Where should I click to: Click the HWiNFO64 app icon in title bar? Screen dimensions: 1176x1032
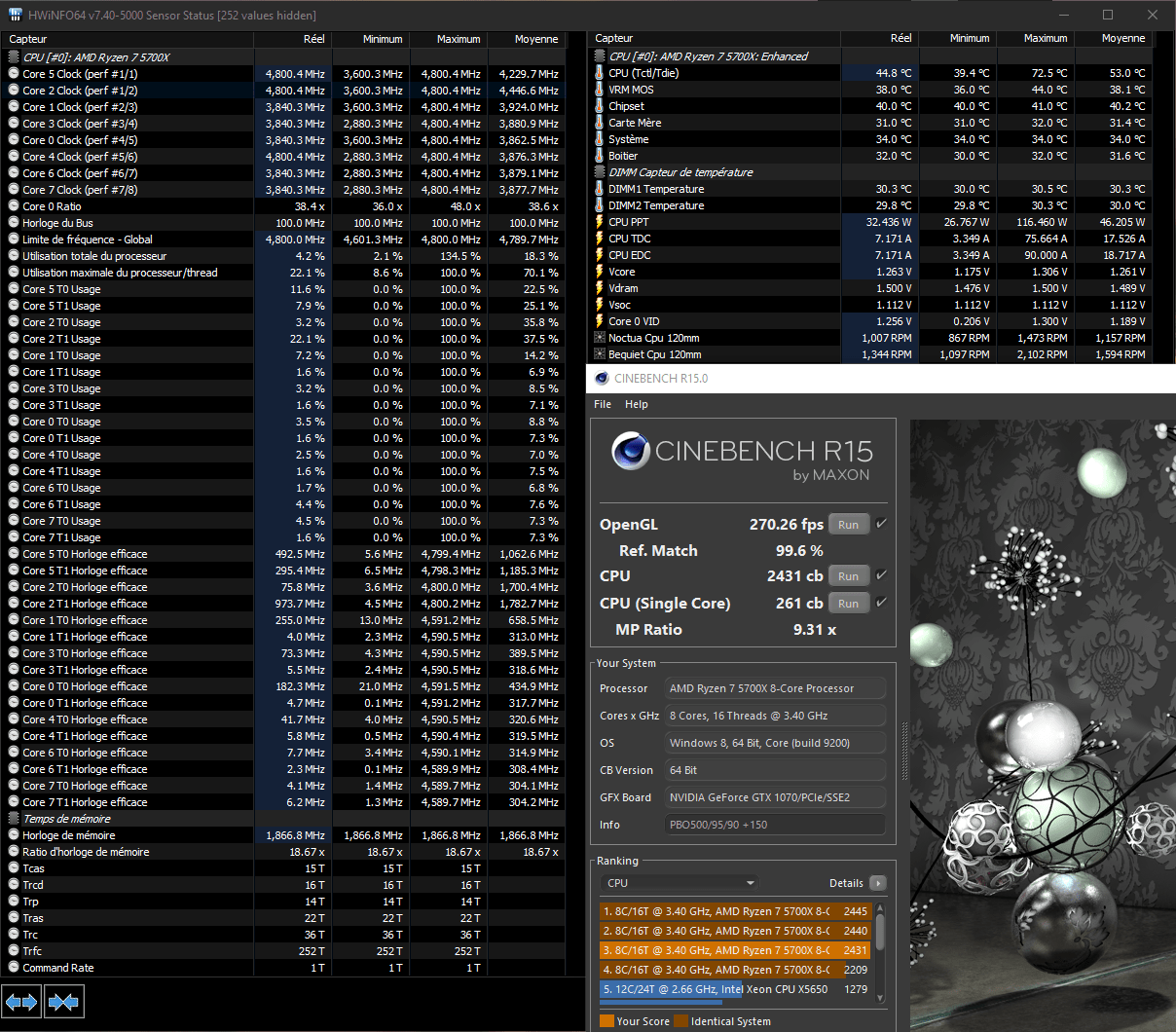(x=15, y=15)
